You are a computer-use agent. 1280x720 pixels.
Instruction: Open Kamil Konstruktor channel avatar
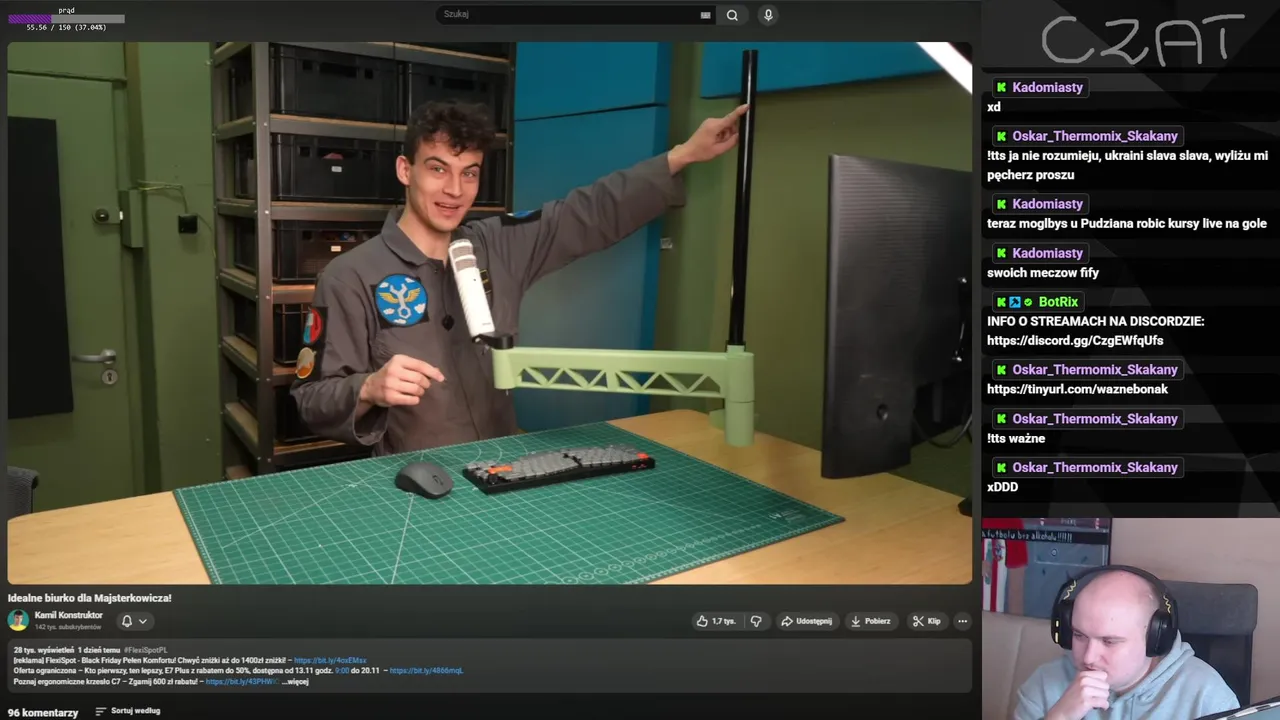click(18, 620)
